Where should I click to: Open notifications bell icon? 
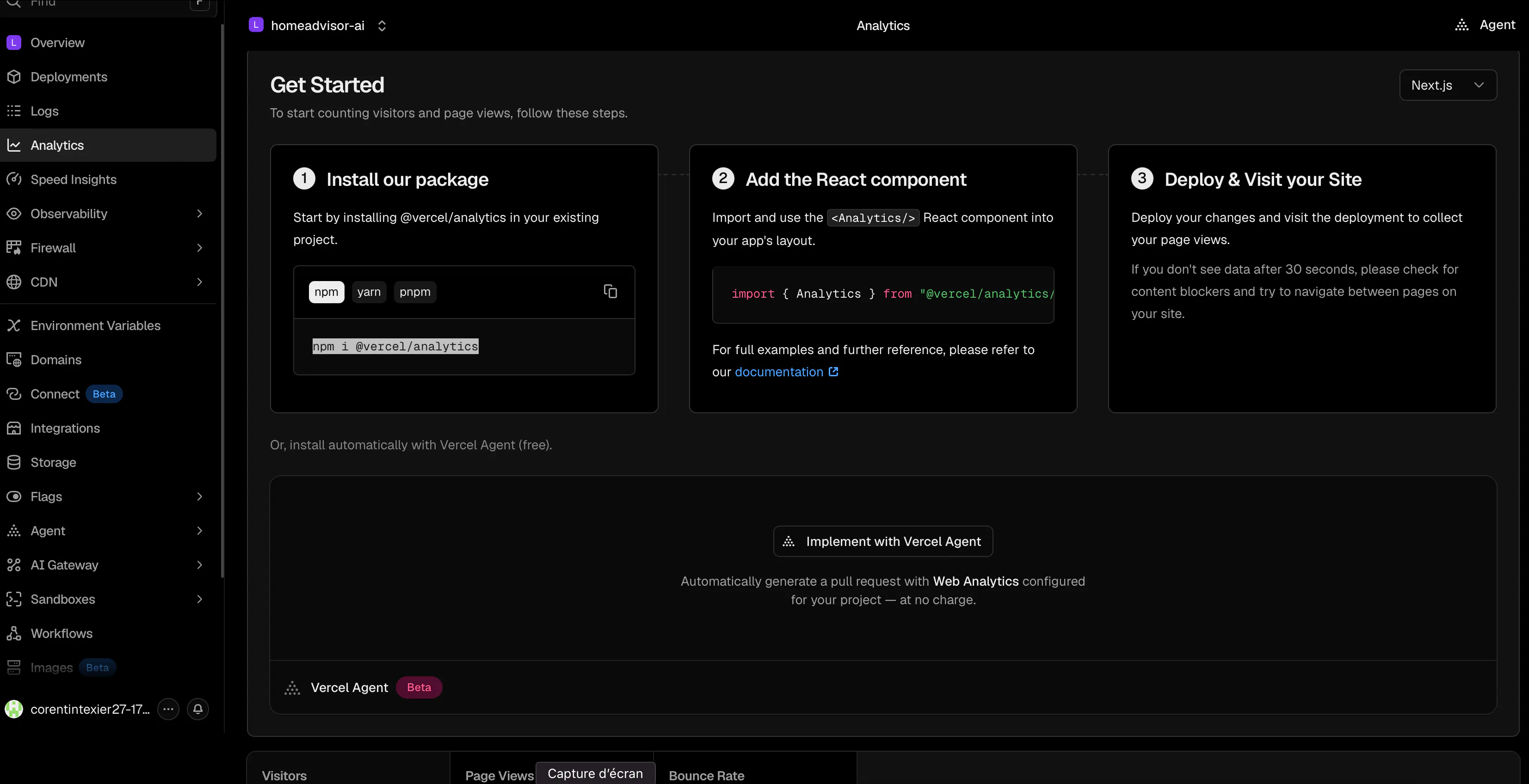pyautogui.click(x=197, y=709)
